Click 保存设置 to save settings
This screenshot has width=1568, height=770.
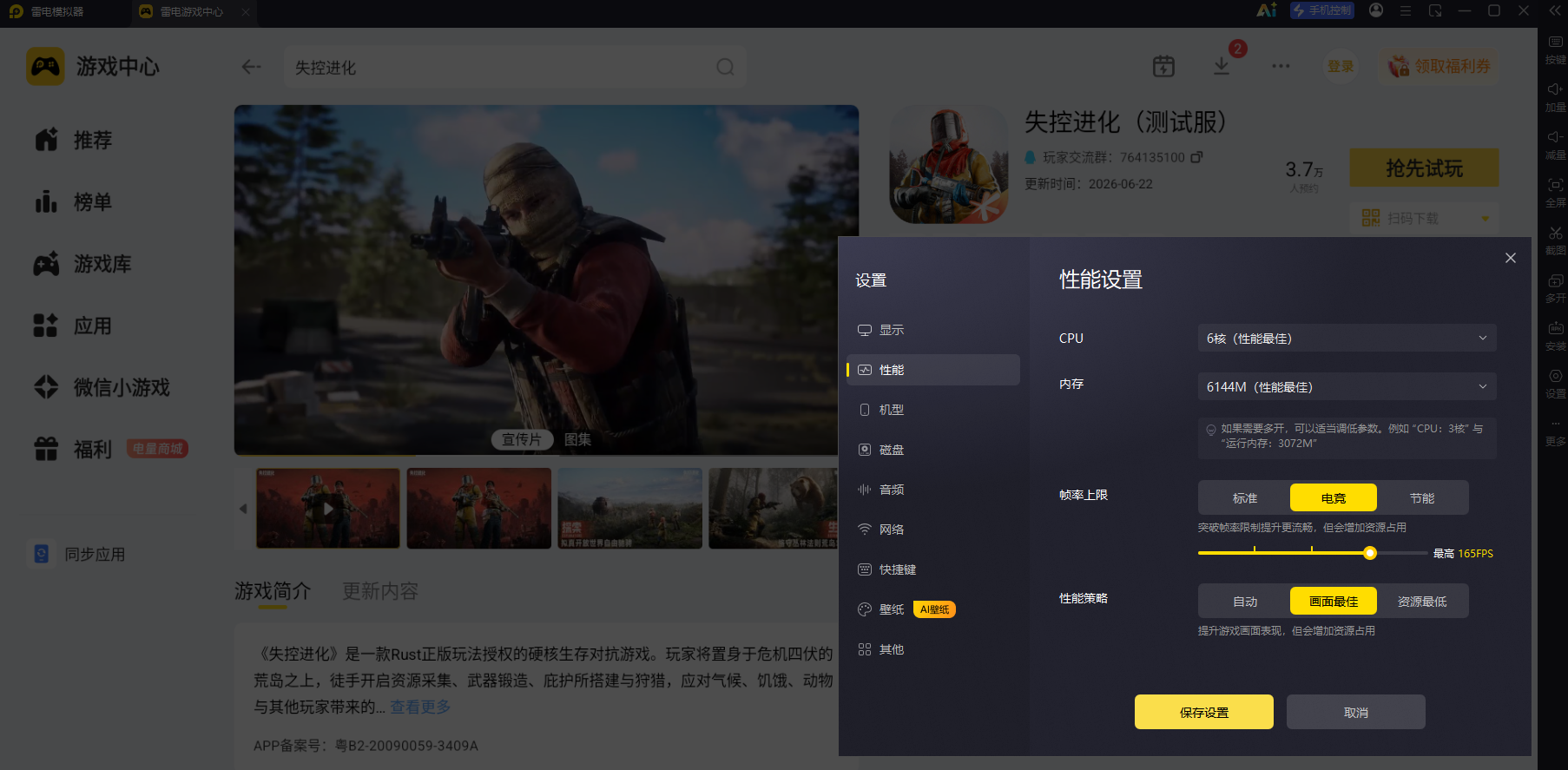[1204, 712]
